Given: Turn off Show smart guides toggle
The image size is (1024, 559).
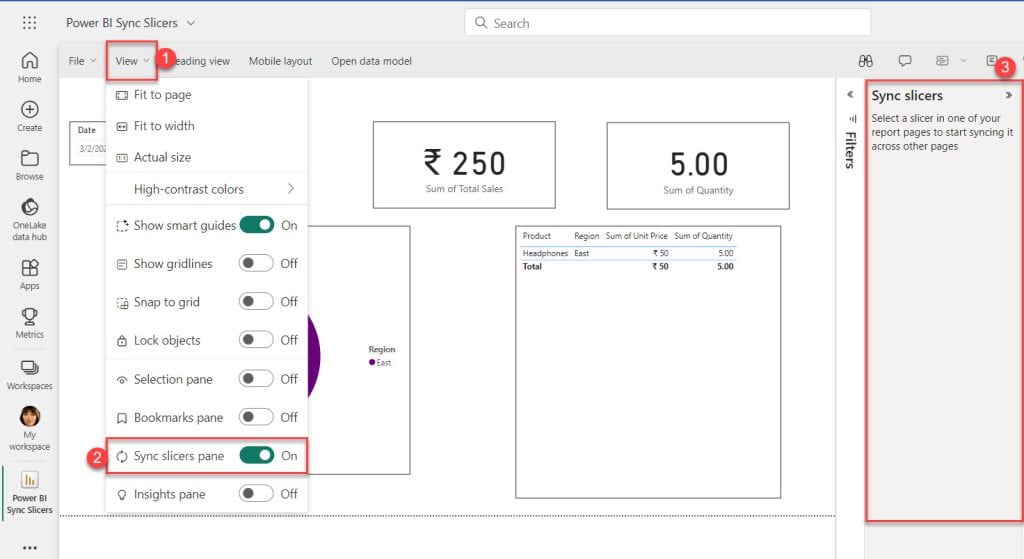Looking at the screenshot, I should pyautogui.click(x=257, y=225).
